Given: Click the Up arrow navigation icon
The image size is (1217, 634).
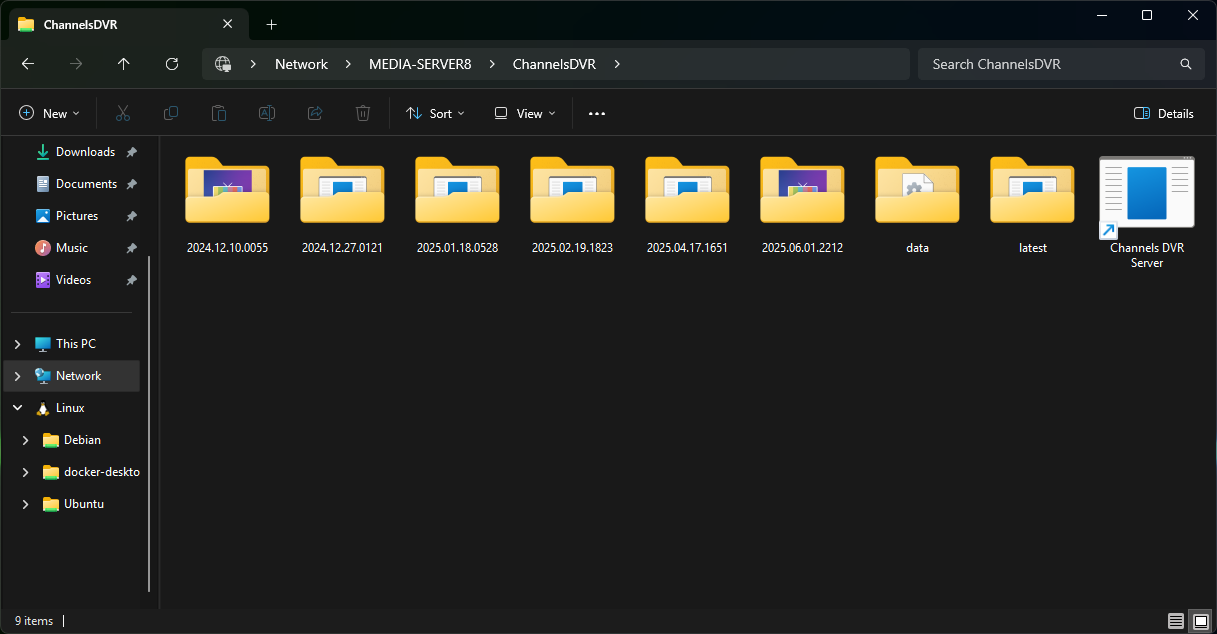Looking at the screenshot, I should [x=124, y=64].
